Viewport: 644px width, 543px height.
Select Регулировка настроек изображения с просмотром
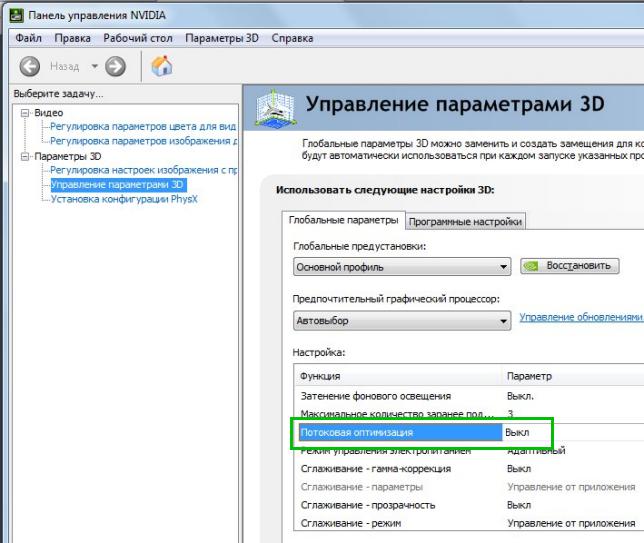(143, 170)
